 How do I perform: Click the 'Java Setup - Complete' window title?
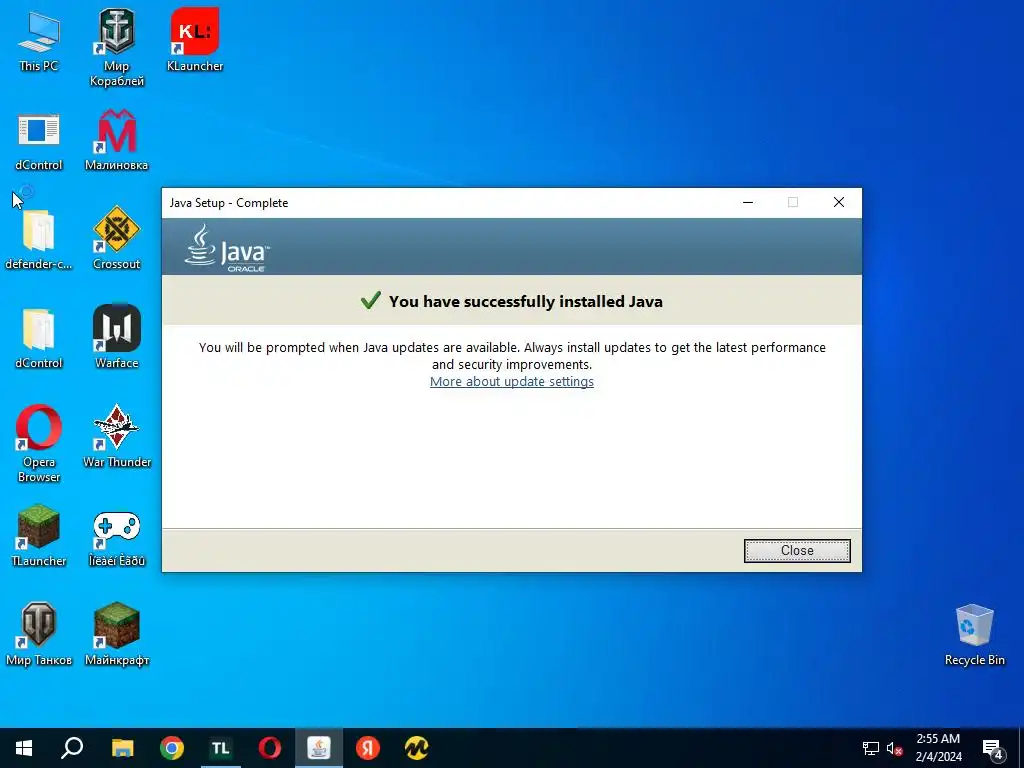click(229, 203)
